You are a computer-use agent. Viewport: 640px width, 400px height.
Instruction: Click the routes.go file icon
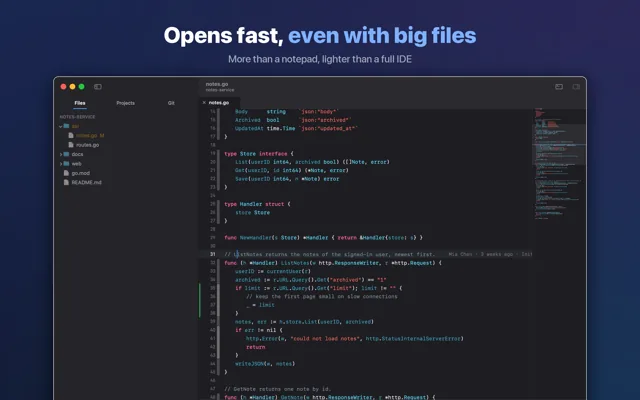(x=71, y=144)
